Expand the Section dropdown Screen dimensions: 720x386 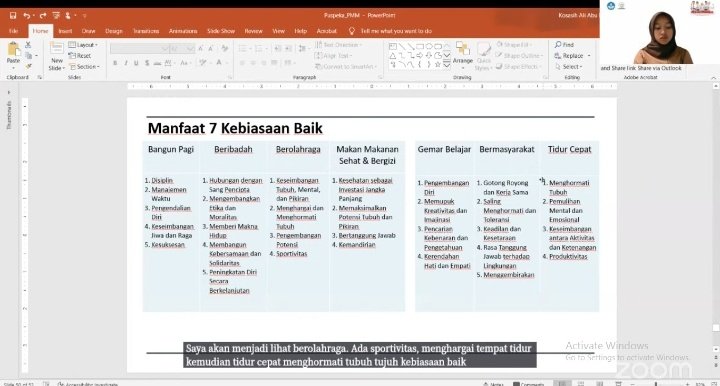tap(84, 67)
